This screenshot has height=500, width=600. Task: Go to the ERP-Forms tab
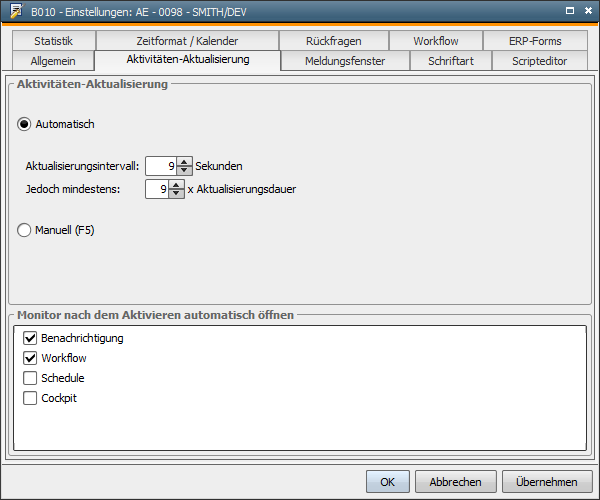535,41
